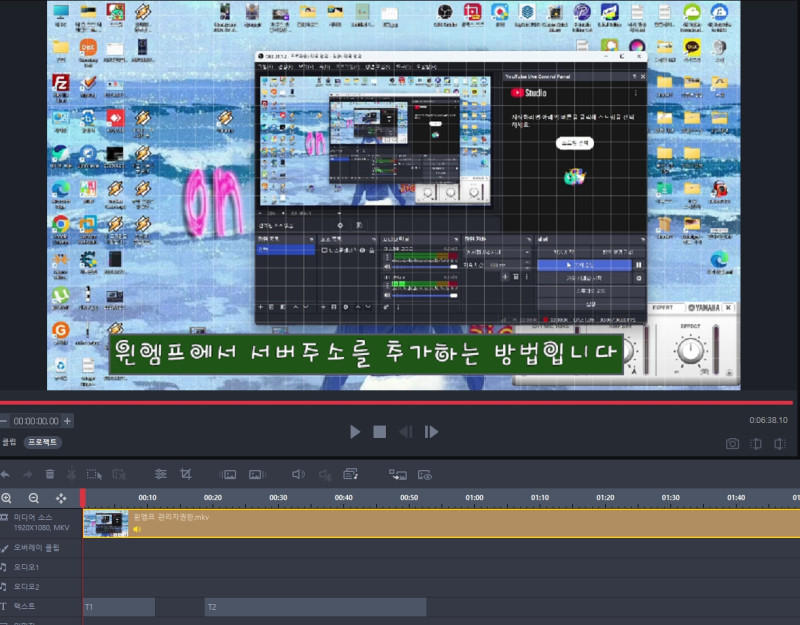This screenshot has width=800, height=625.
Task: Click the stacked frames with music note icon
Action: [x=351, y=474]
